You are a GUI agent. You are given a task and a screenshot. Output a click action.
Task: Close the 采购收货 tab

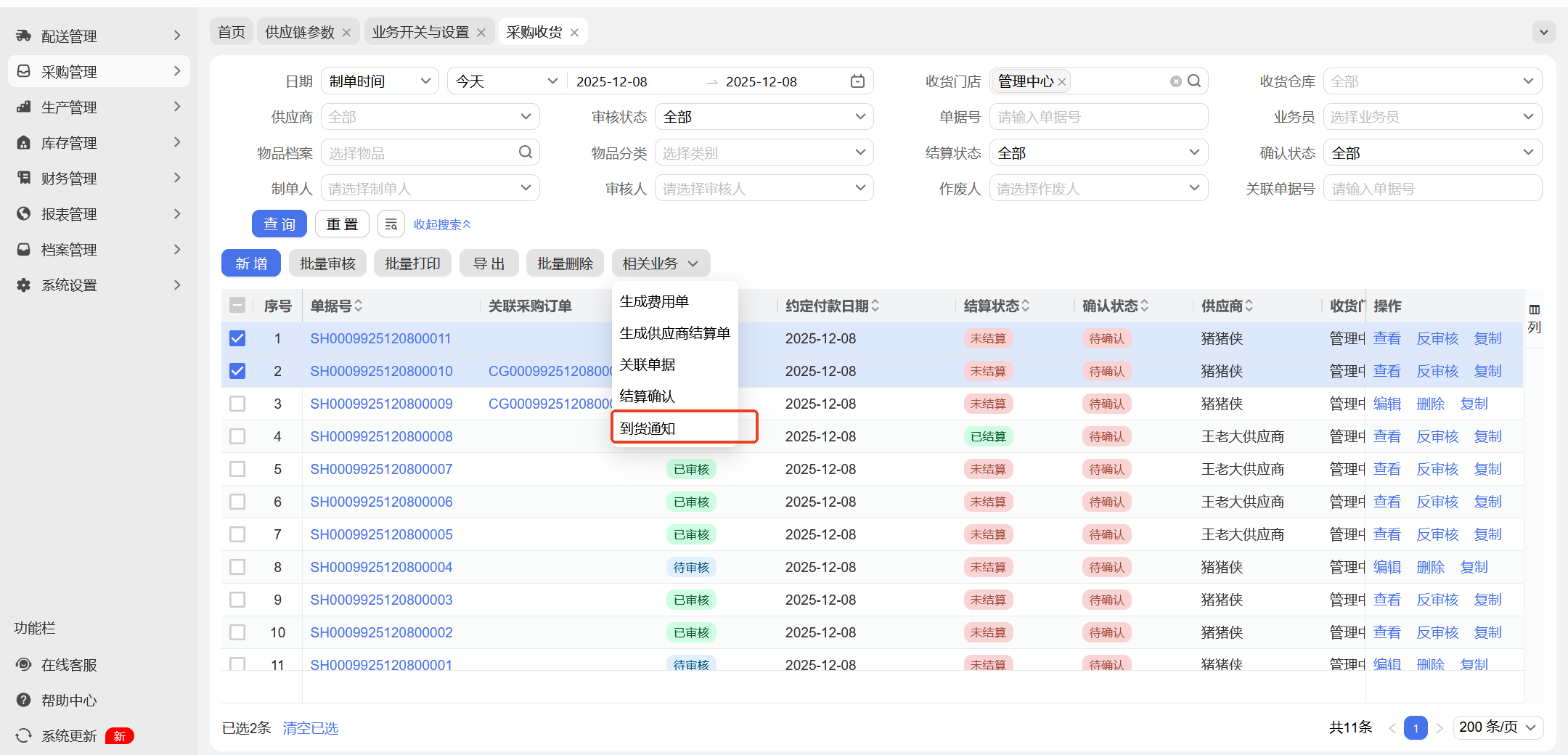coord(574,33)
